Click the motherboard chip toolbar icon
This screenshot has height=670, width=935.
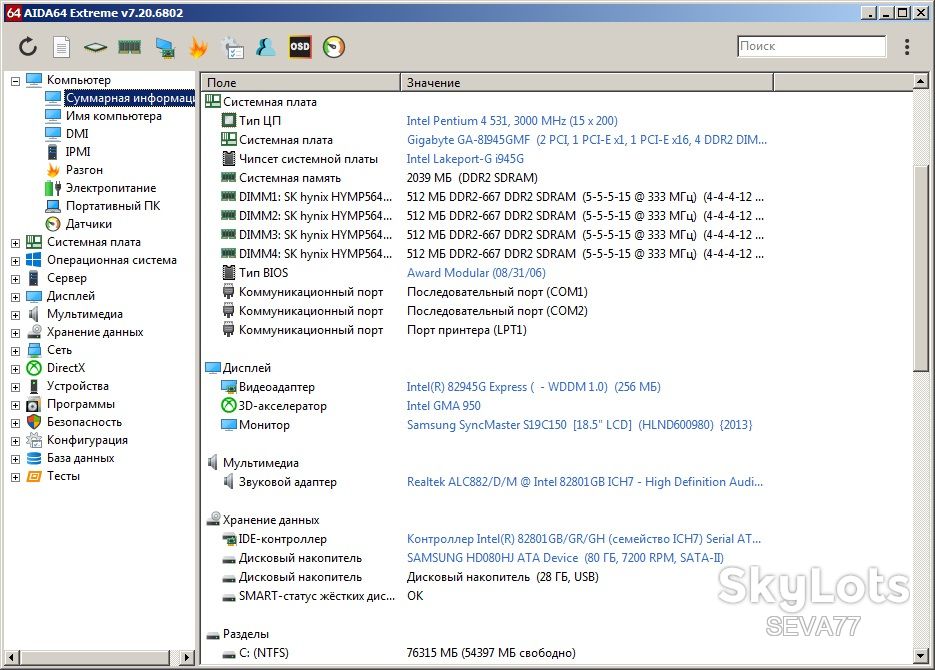click(x=95, y=47)
